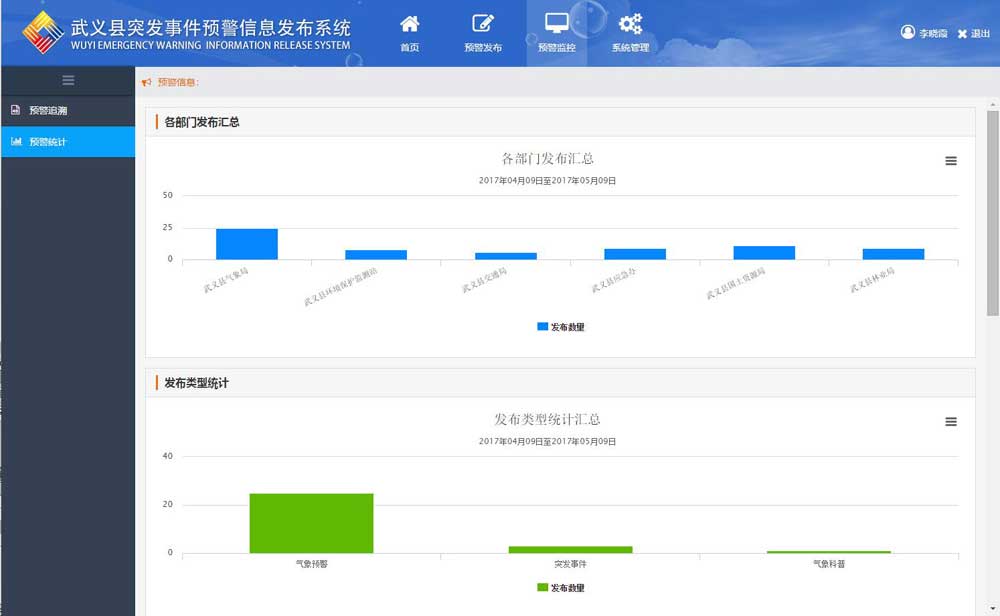
Task: Open 发布类型统计汇总 chart context menu
Action: [x=951, y=422]
